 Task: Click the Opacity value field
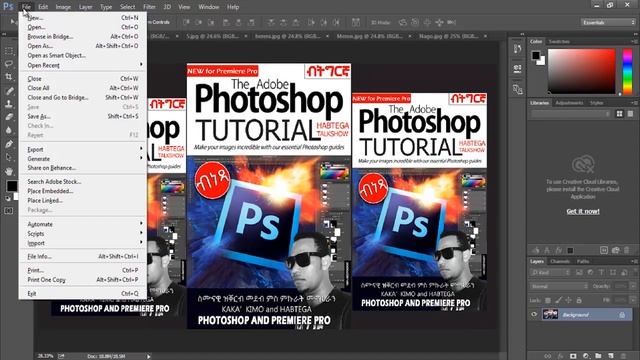coord(621,286)
